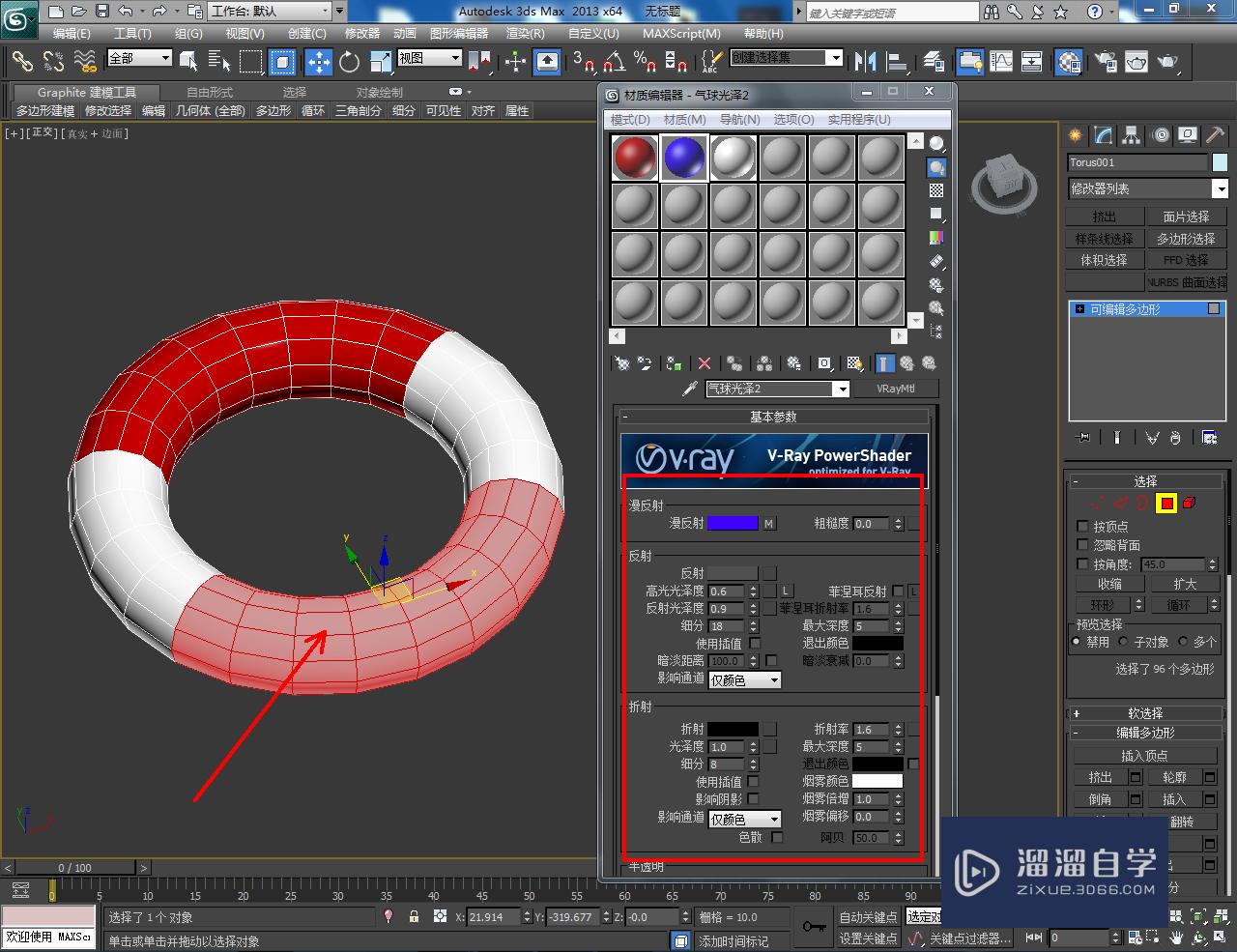Enable 按顶点 checkbox in selection rollout

click(1082, 527)
